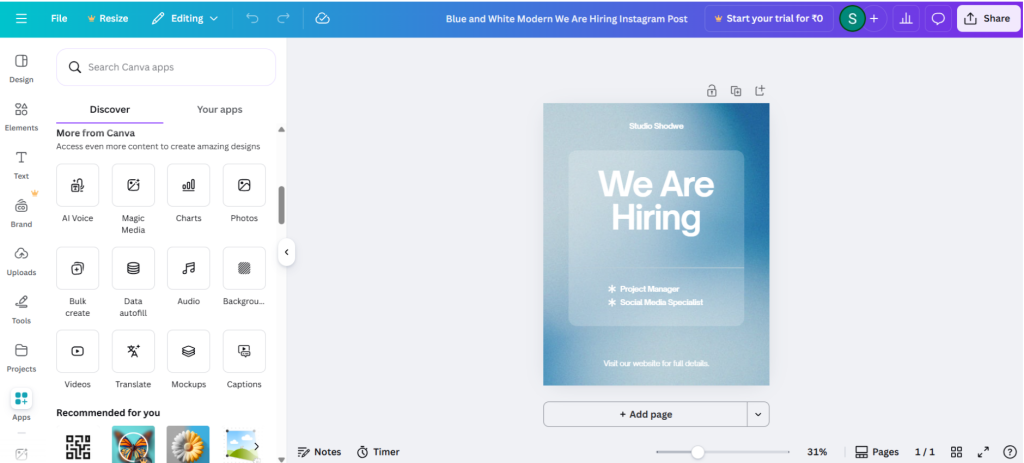Open the Photos app
The height and width of the screenshot is (463, 1024).
tap(244, 185)
